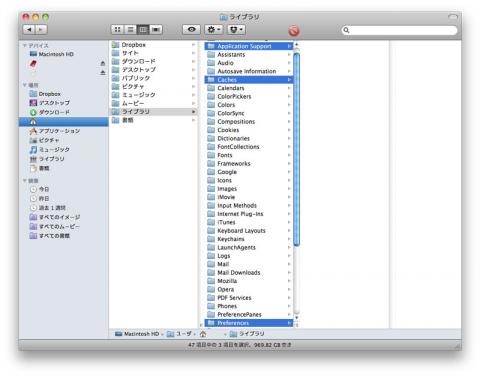Image resolution: width=480 pixels, height=376 pixels.
Task: Collapse the 検索 sidebar section
Action: point(24,180)
